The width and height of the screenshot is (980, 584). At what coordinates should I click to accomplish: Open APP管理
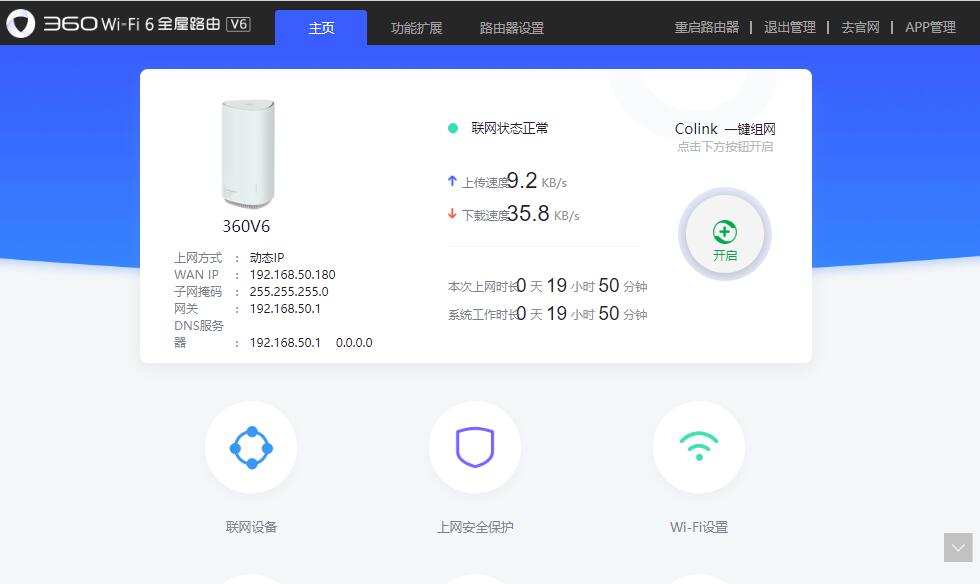pos(931,26)
